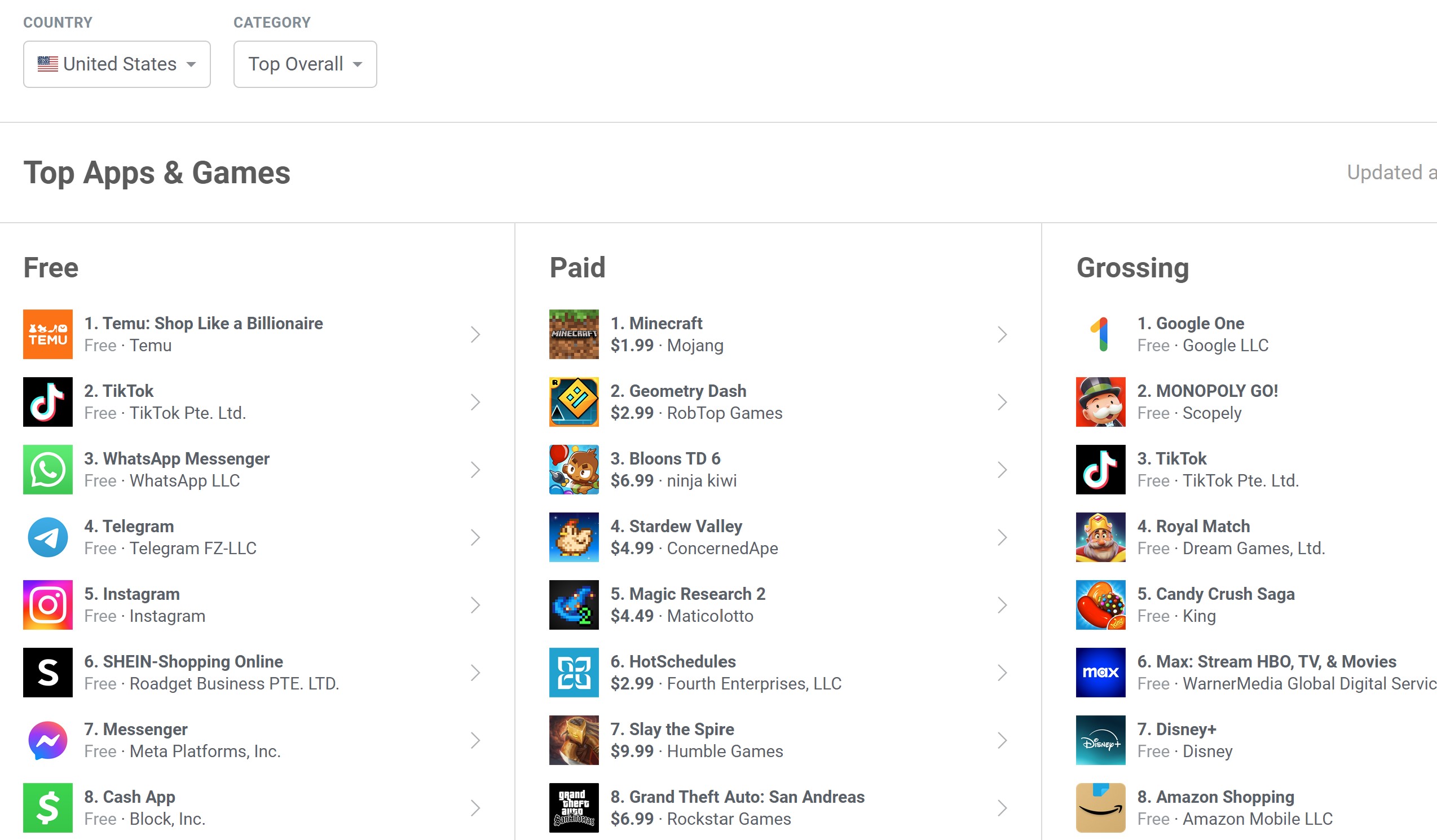Expand Stardew Valley chevron arrow
This screenshot has height=840, width=1437.
pyautogui.click(x=1002, y=537)
